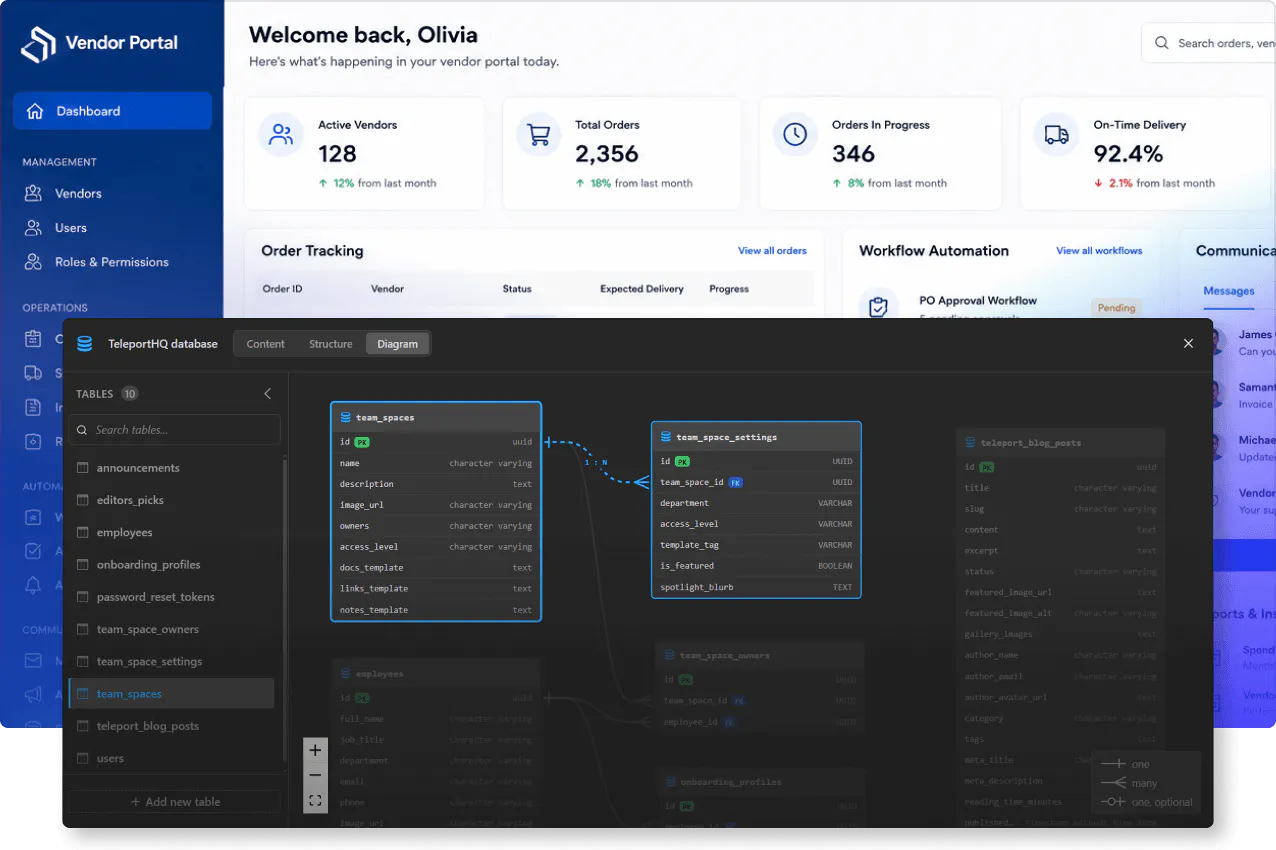Click Add new table button
Screen dimensions: 1276x850
[x=175, y=802]
